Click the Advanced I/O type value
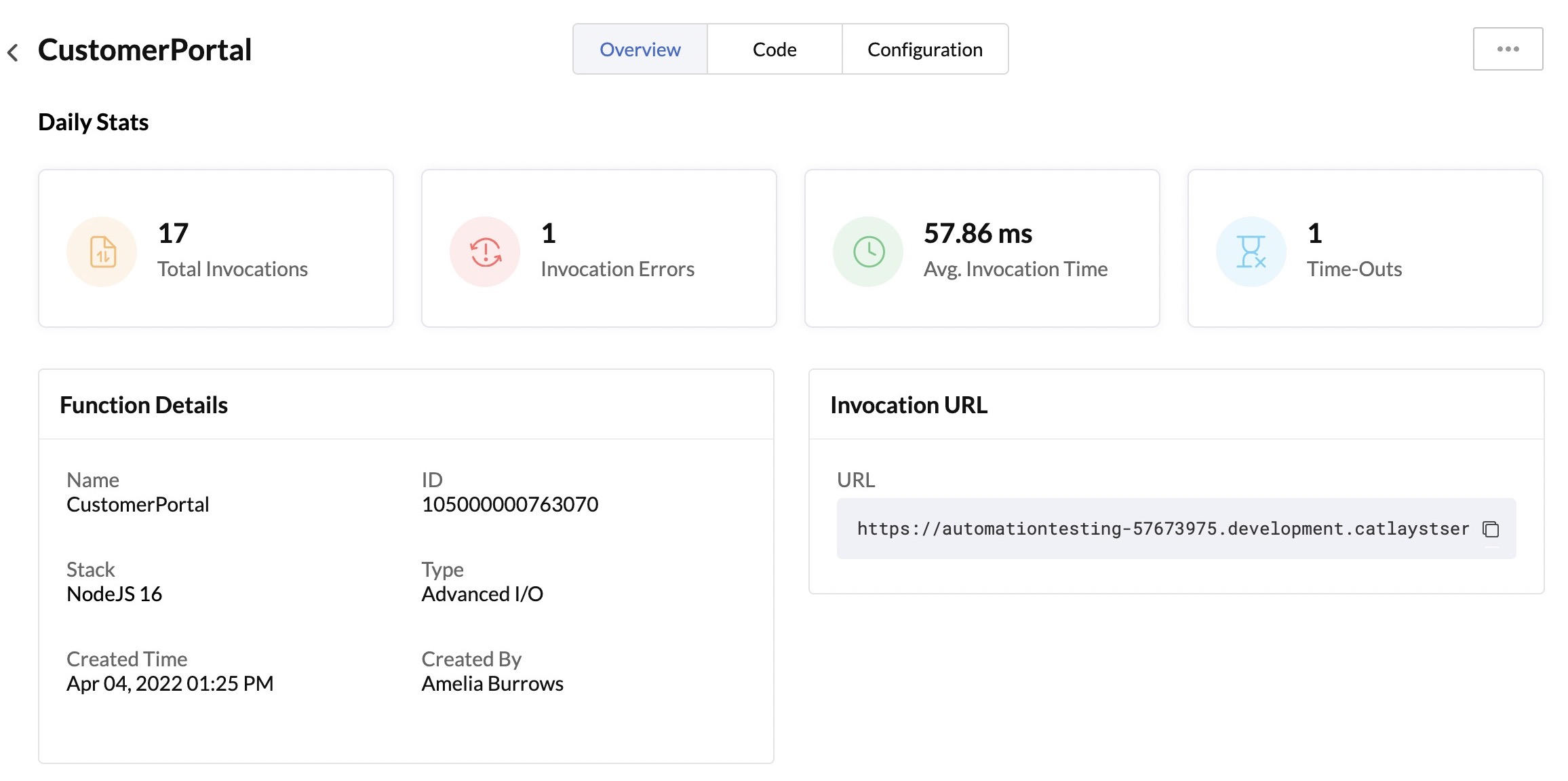The image size is (1568, 781). (482, 594)
